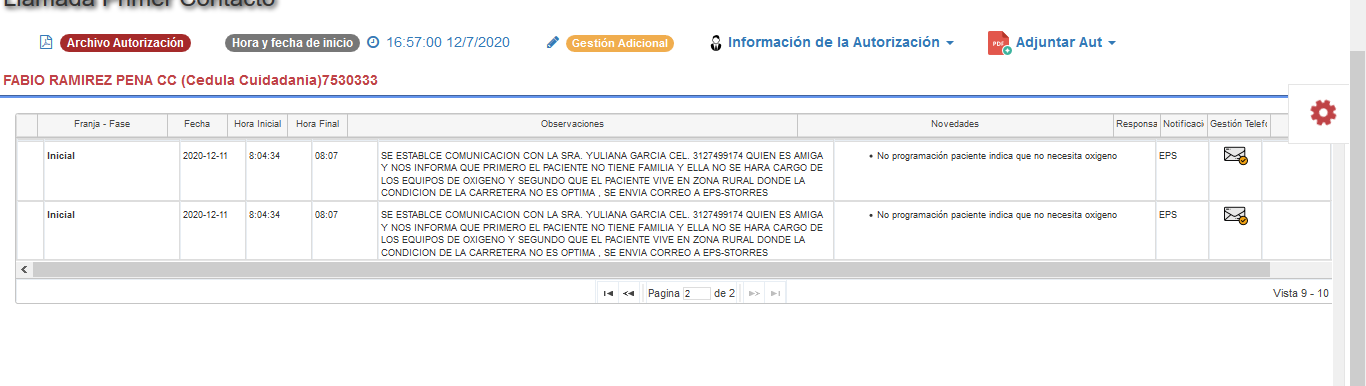
Task: Open the red settings gear icon
Action: point(1323,114)
